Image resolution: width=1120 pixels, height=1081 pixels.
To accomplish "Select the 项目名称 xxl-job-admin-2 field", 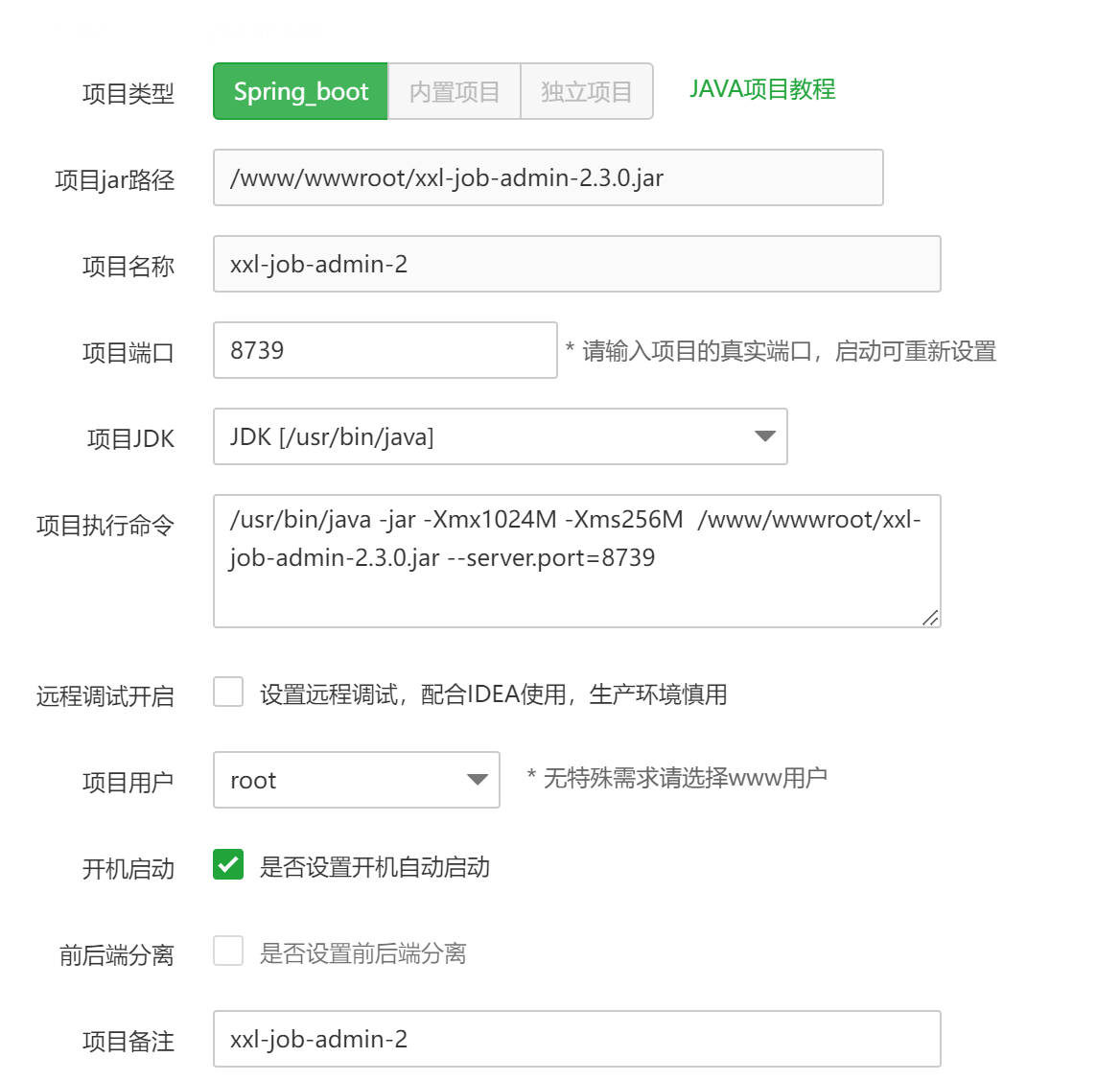I will (x=575, y=264).
